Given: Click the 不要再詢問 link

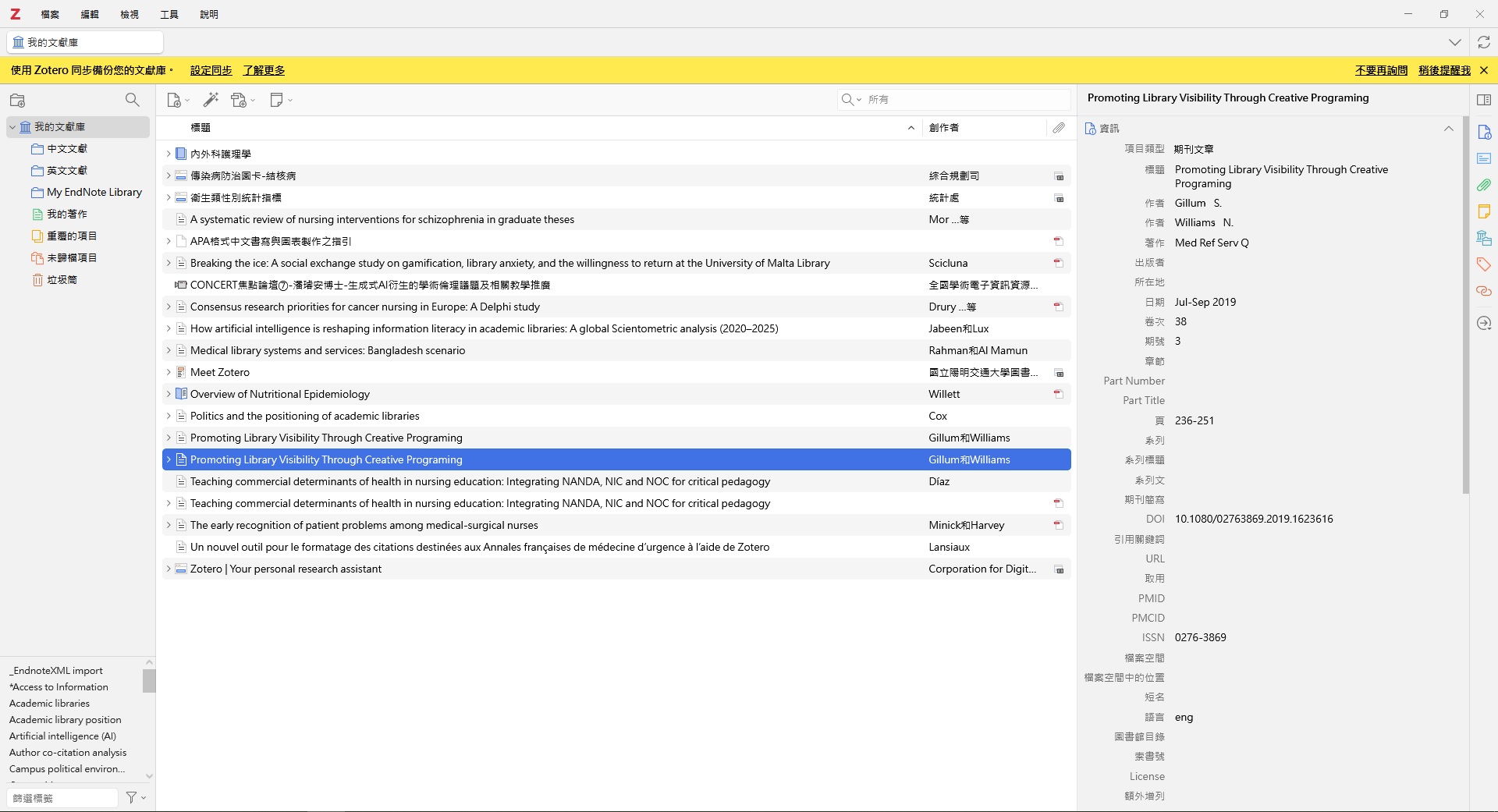Looking at the screenshot, I should [1381, 70].
